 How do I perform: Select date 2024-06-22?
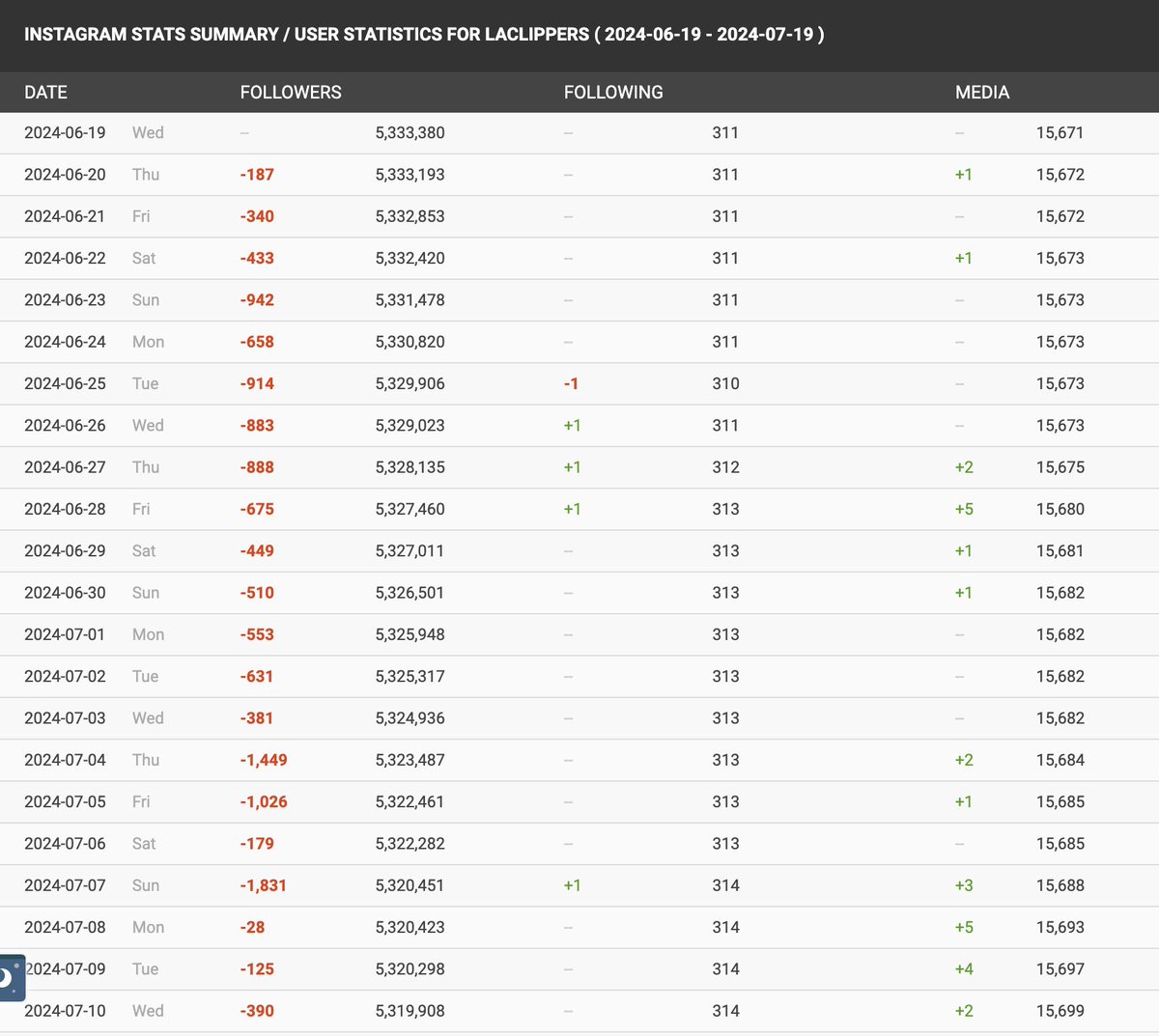coord(65,259)
